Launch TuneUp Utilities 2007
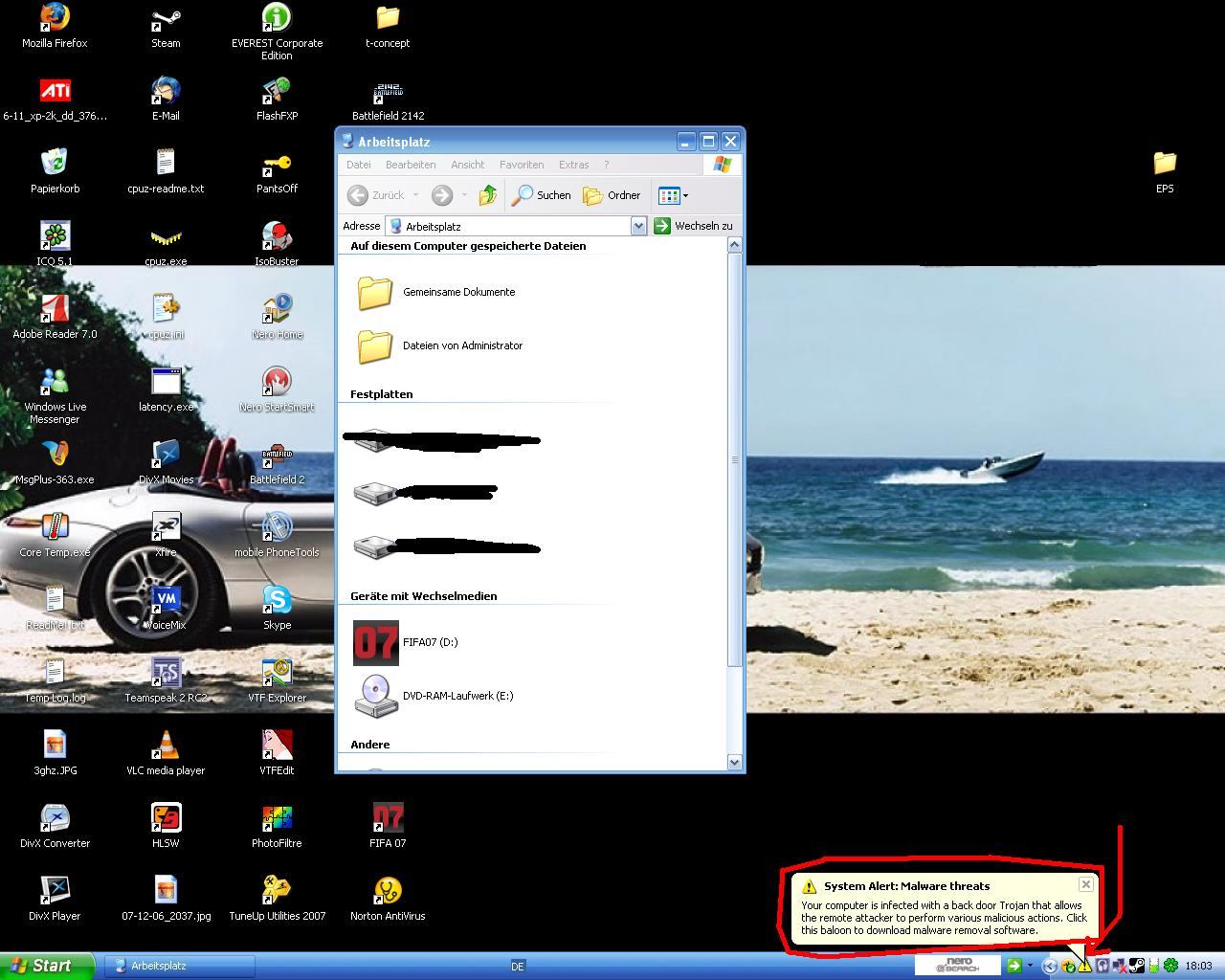This screenshot has height=980, width=1225. pos(277,899)
